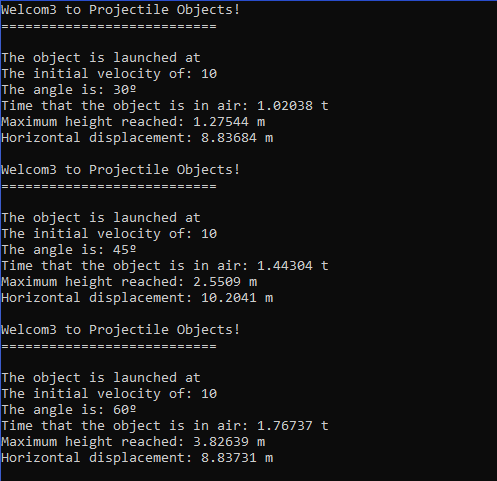Viewport: 497px width, 481px height.
Task: Click the last "The initial velocity of: 10" line
Action: tap(109, 394)
